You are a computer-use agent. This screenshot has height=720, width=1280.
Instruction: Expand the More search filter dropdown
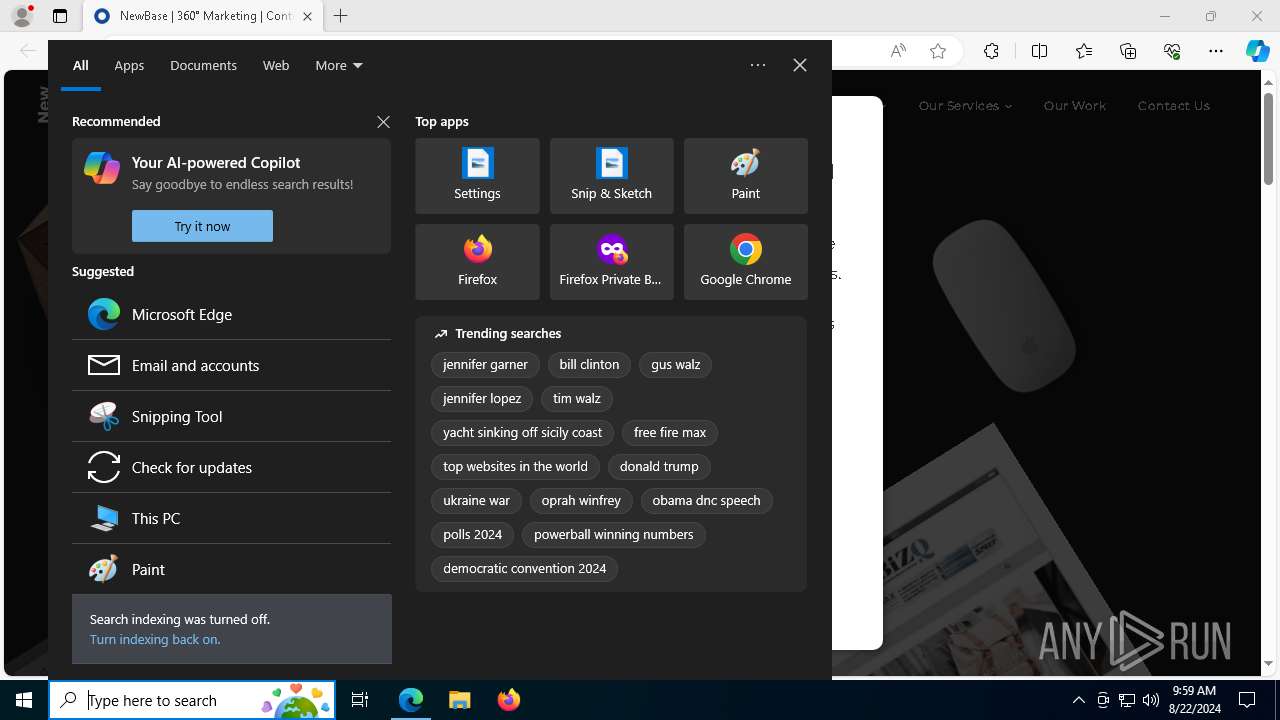coord(339,65)
